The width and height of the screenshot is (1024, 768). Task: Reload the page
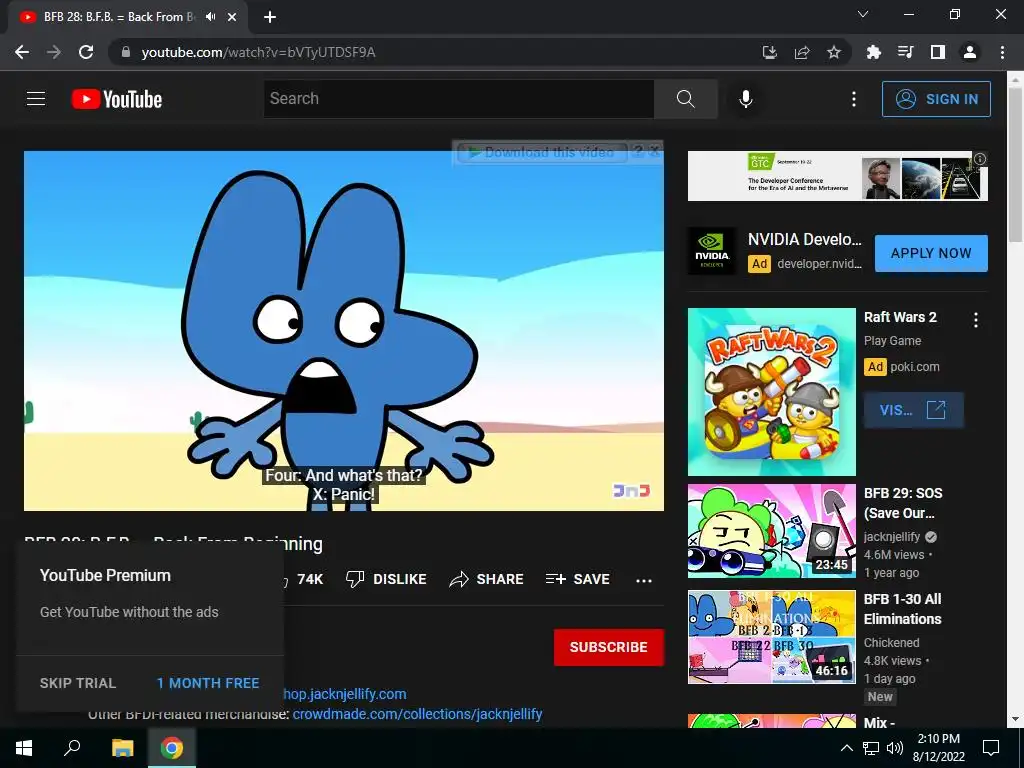[86, 52]
